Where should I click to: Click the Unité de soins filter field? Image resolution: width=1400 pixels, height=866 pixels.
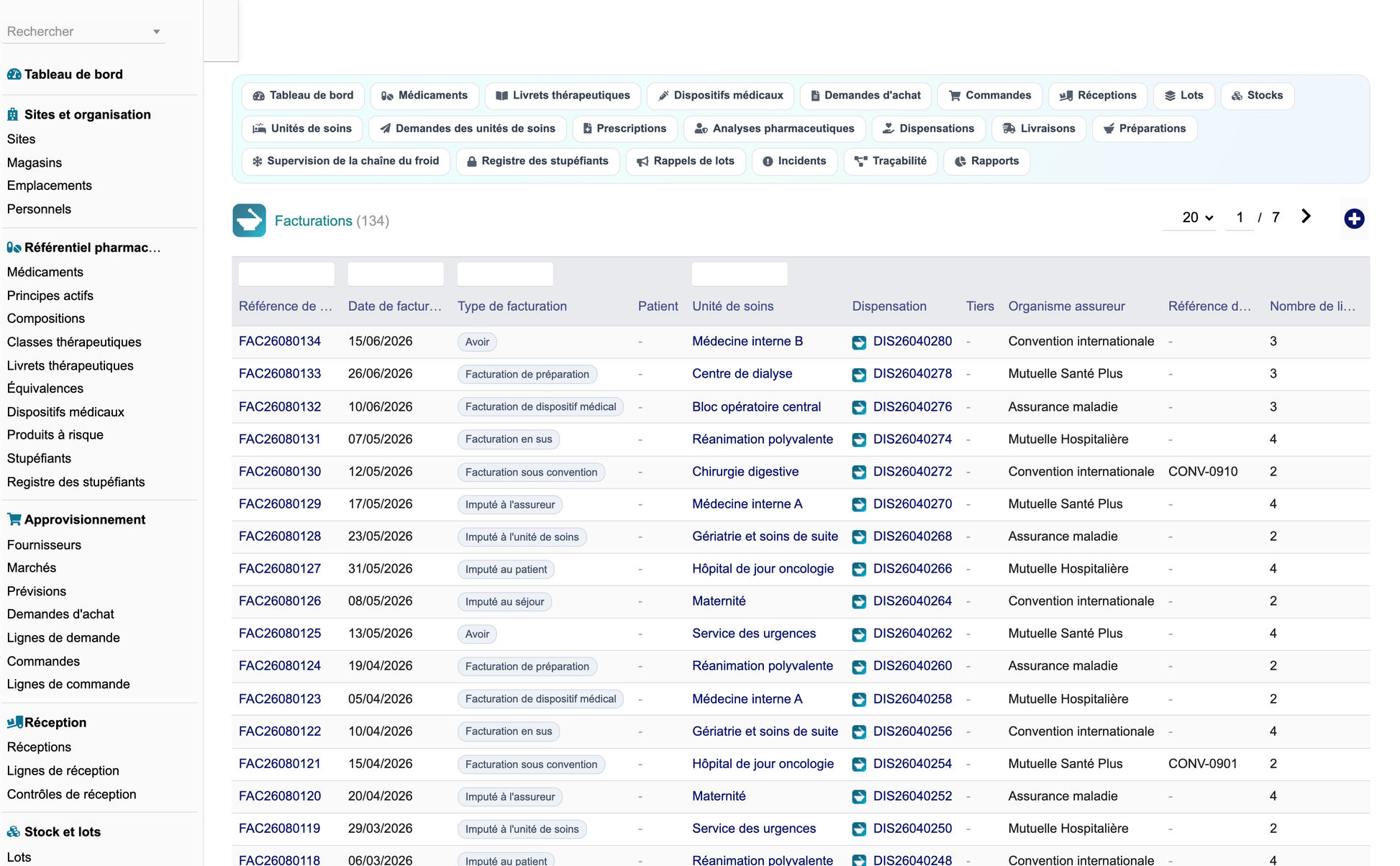pyautogui.click(x=740, y=274)
